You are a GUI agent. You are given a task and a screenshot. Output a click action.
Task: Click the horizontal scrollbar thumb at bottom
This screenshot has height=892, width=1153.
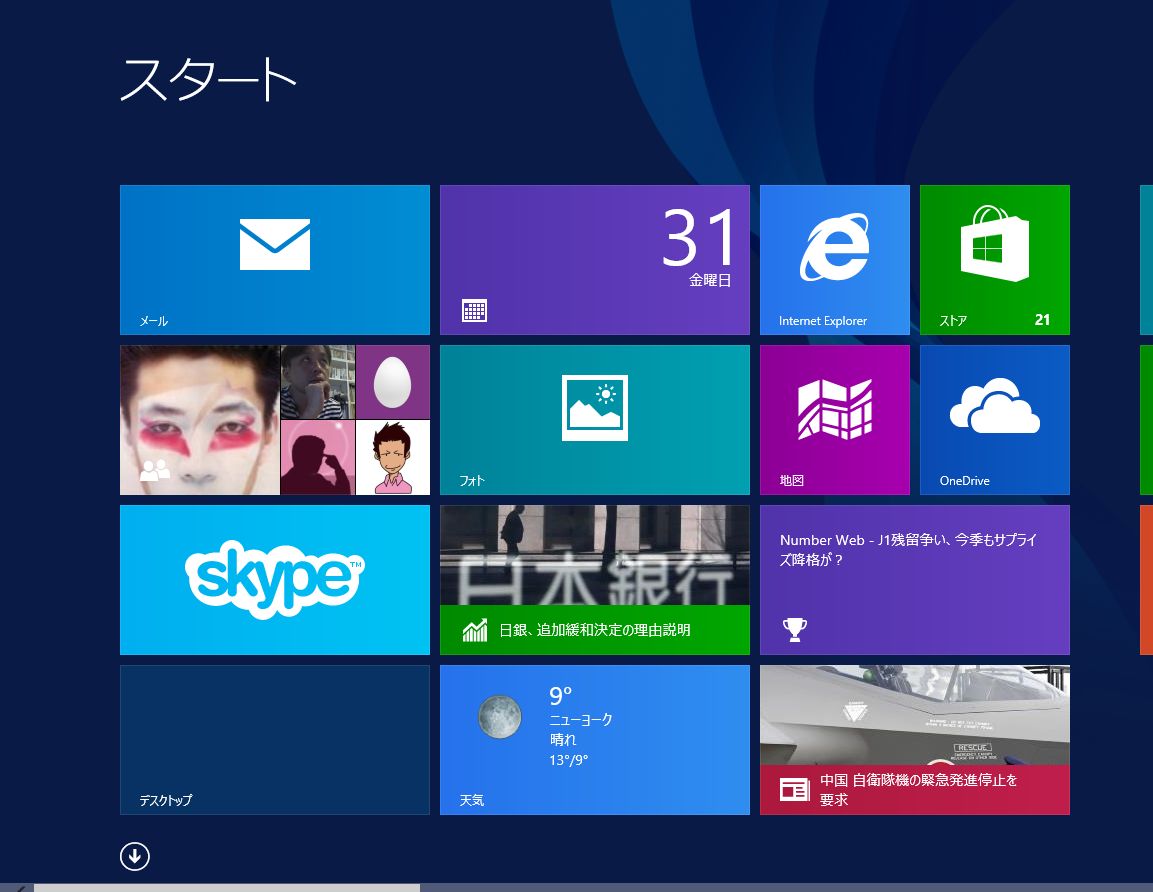coord(226,888)
